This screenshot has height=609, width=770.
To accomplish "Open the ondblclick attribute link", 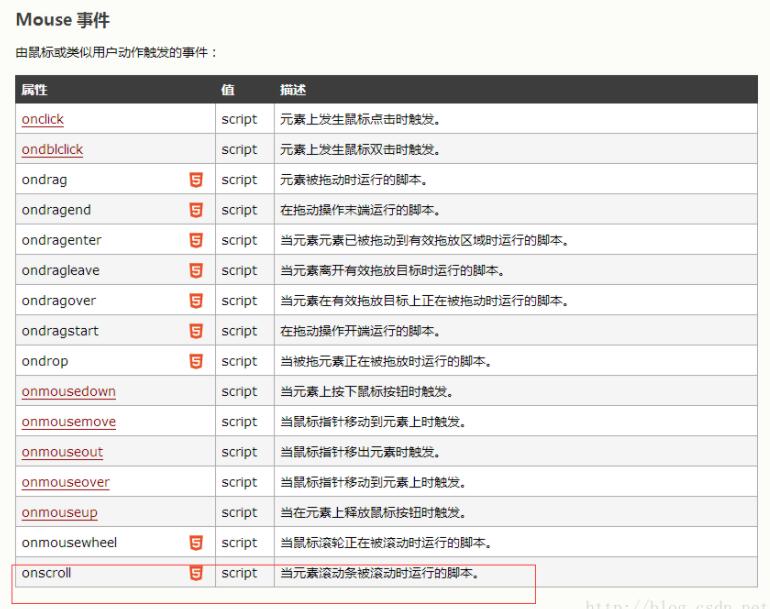I will point(52,150).
